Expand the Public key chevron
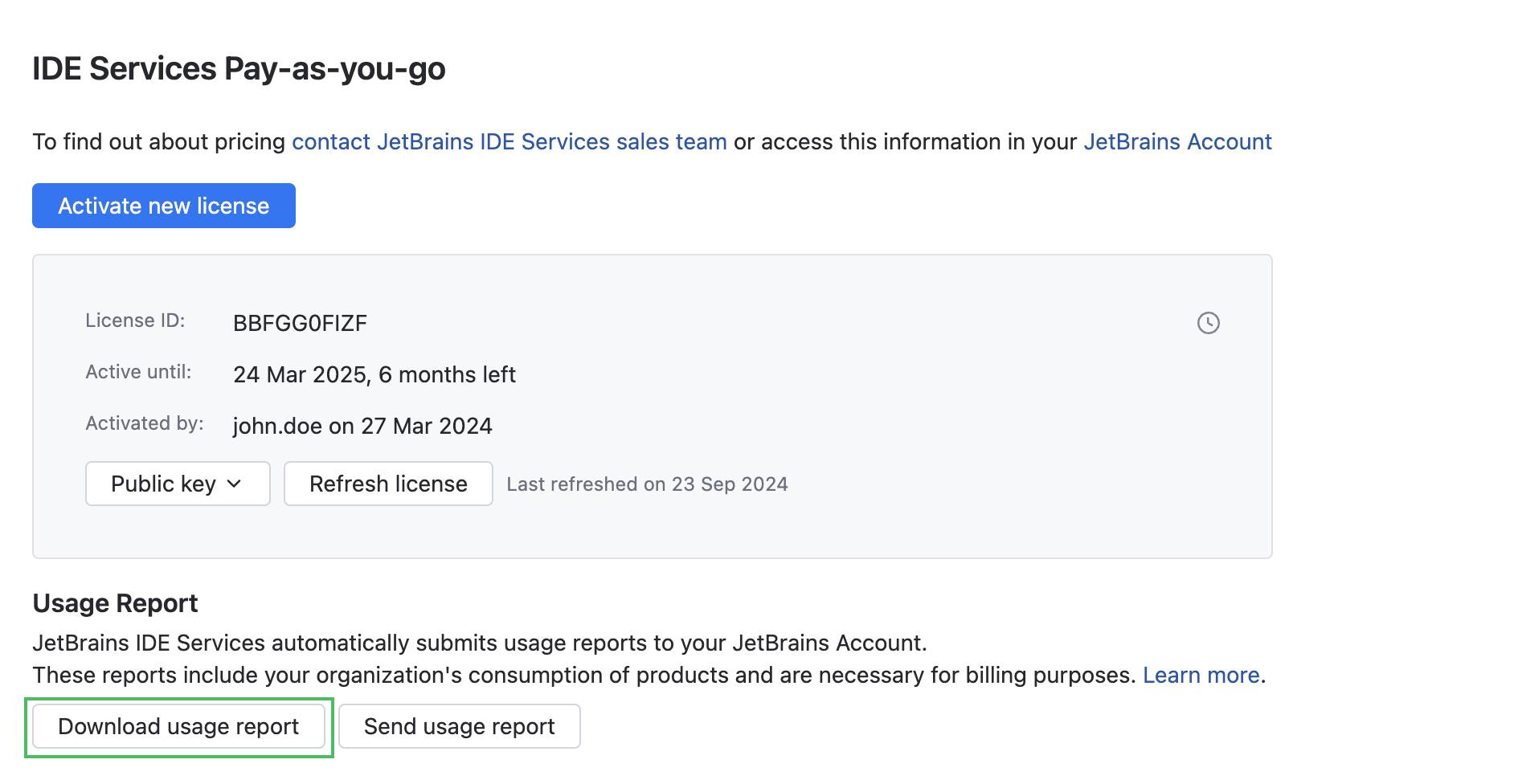Screen dimensions: 1514x784 coord(235,484)
